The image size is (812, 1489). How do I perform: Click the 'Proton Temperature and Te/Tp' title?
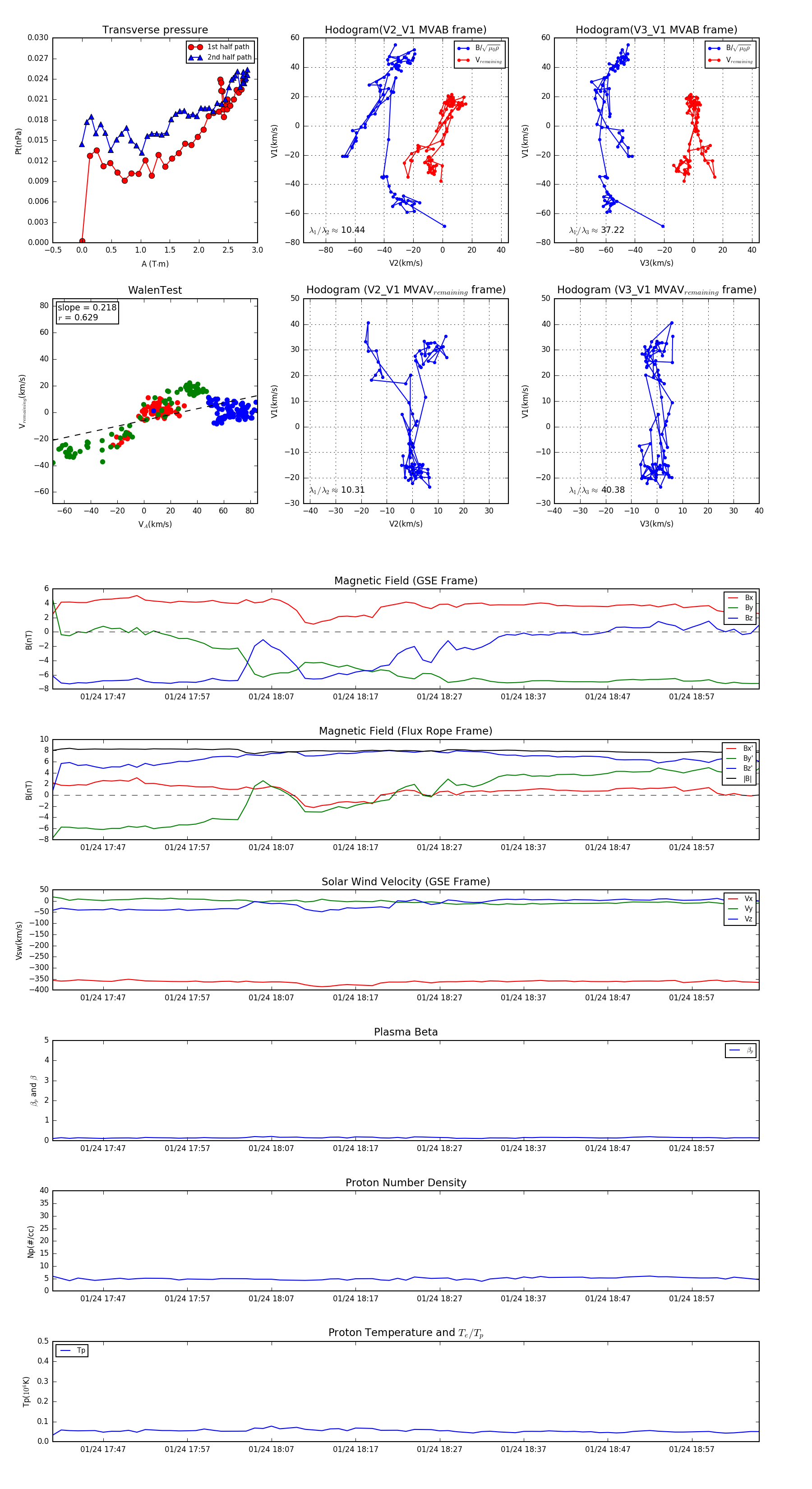[406, 1333]
